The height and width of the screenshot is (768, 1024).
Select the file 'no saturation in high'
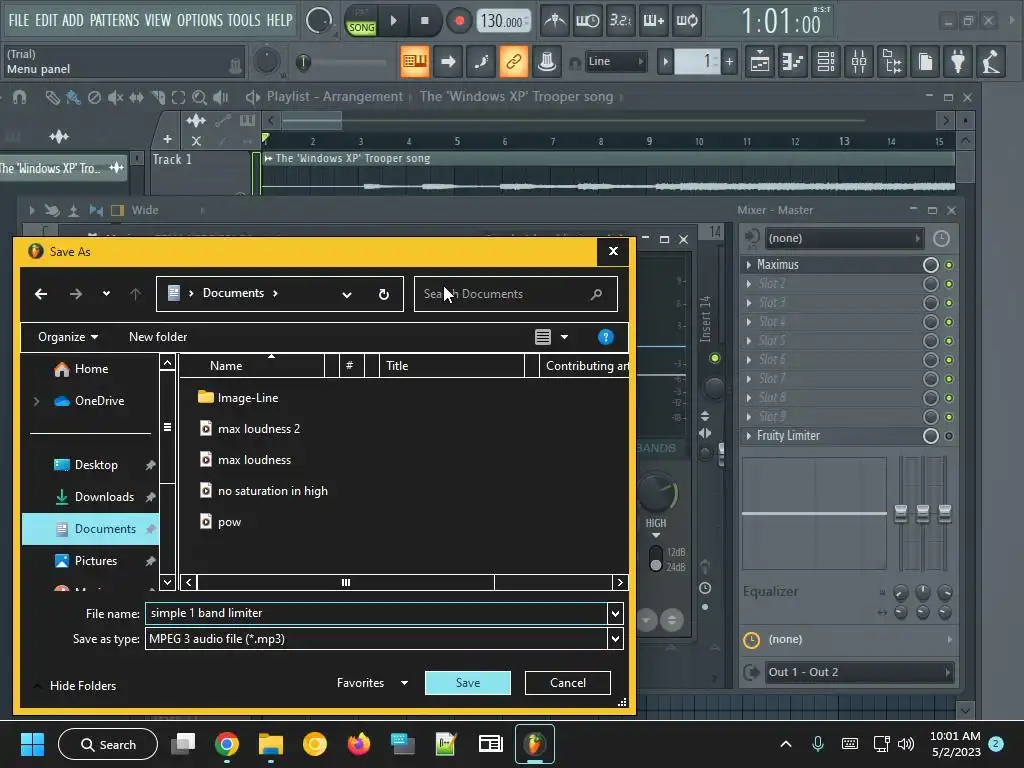(x=272, y=491)
